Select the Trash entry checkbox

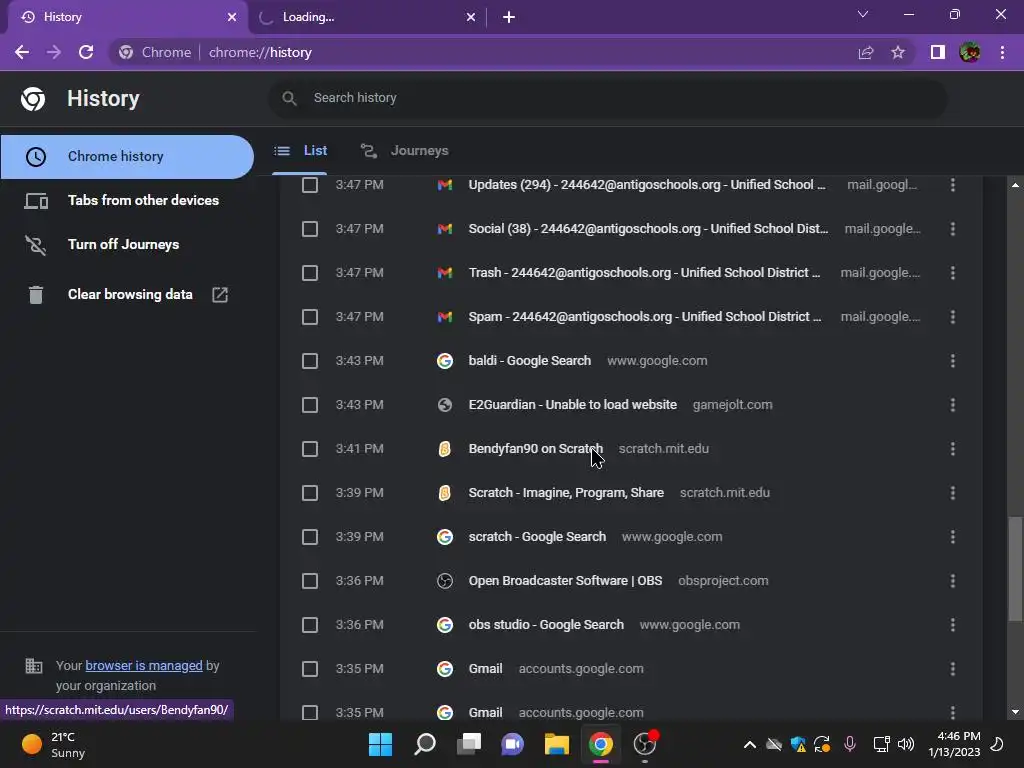click(310, 273)
